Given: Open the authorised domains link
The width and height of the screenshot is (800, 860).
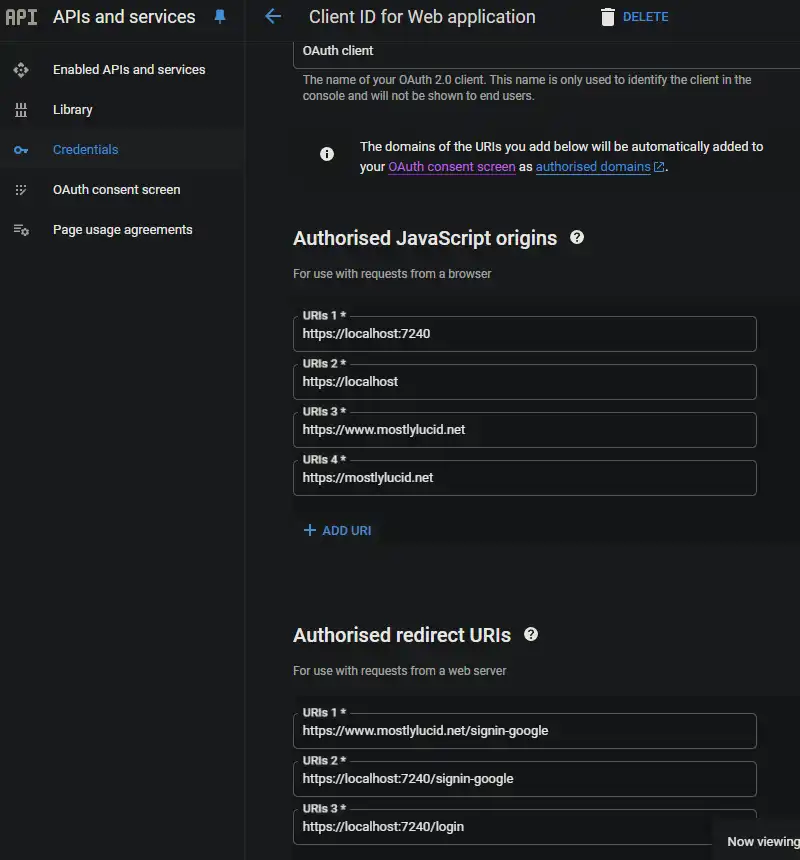Looking at the screenshot, I should tap(593, 167).
